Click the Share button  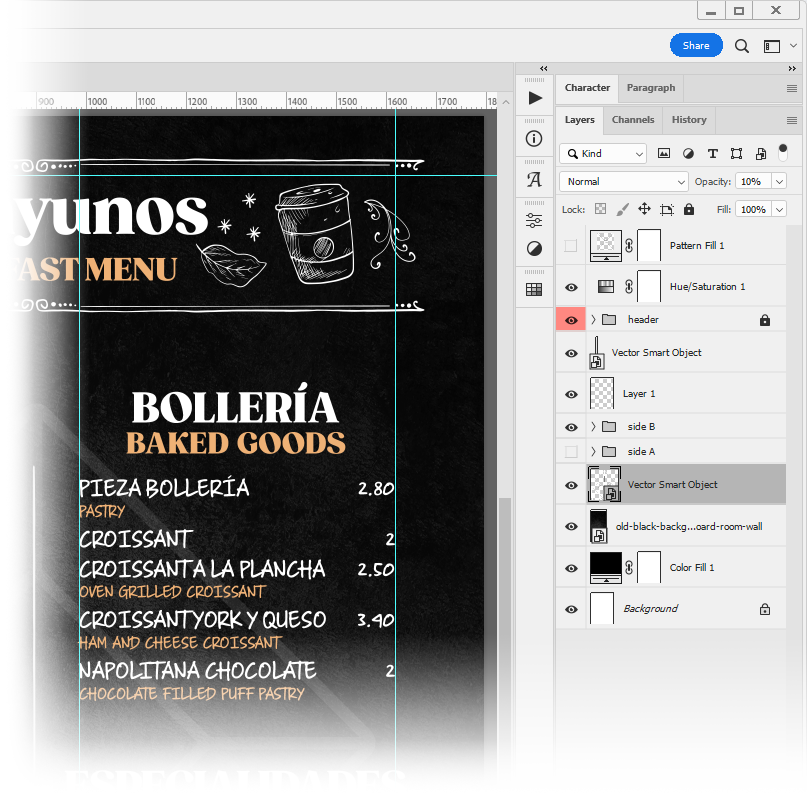click(696, 45)
